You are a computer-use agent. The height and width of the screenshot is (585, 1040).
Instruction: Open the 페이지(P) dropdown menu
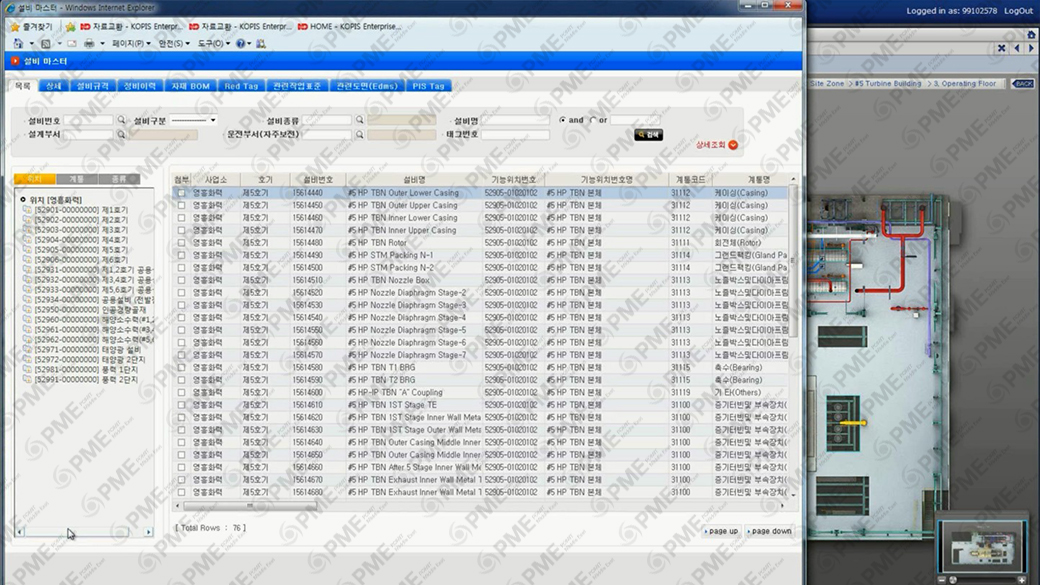click(131, 44)
